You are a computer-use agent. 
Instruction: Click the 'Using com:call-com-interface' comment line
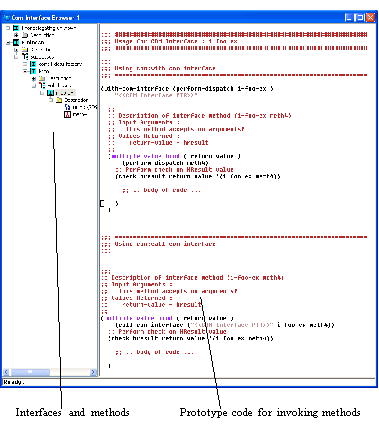coord(158,244)
